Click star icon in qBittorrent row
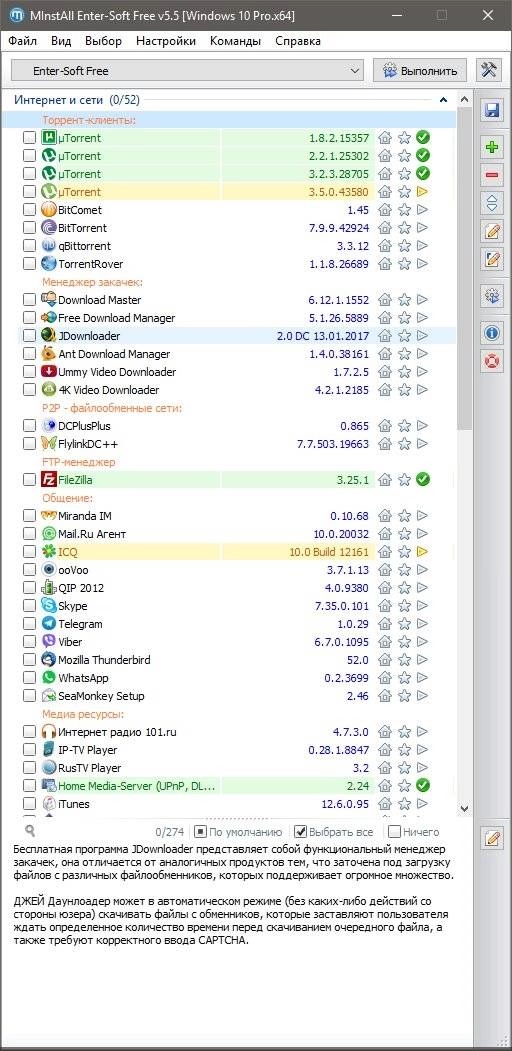The width and height of the screenshot is (512, 1051). pos(404,246)
